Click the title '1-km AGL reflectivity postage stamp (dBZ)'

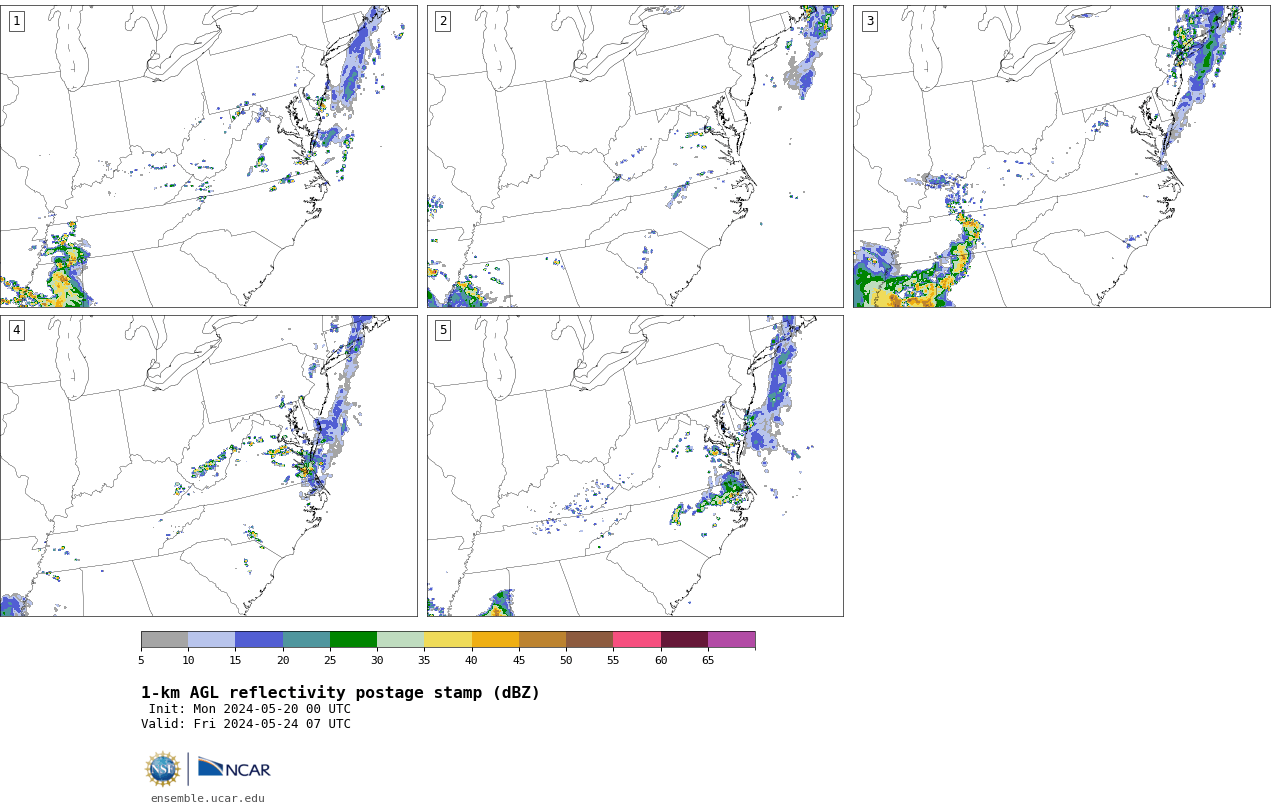[340, 693]
